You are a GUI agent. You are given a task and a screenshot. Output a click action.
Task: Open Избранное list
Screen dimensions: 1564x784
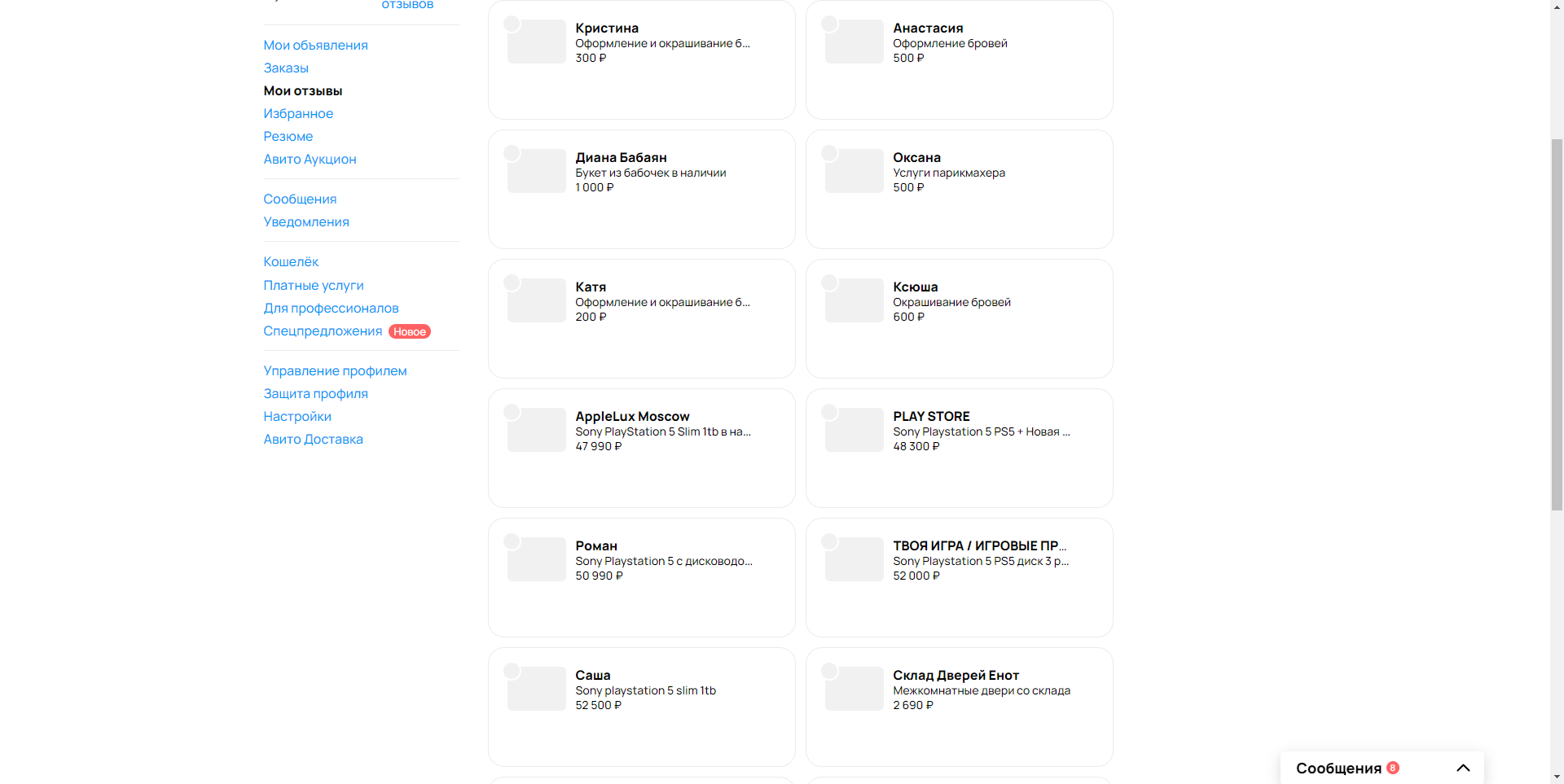pos(298,113)
